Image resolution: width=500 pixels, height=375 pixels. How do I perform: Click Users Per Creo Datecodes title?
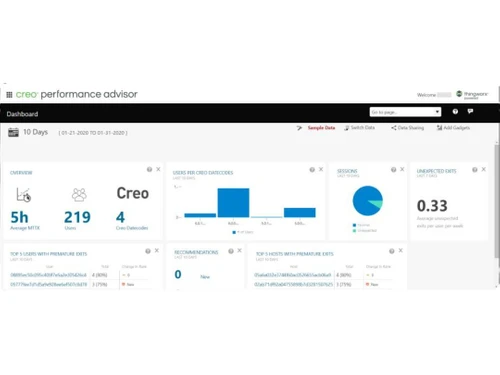[x=203, y=173]
